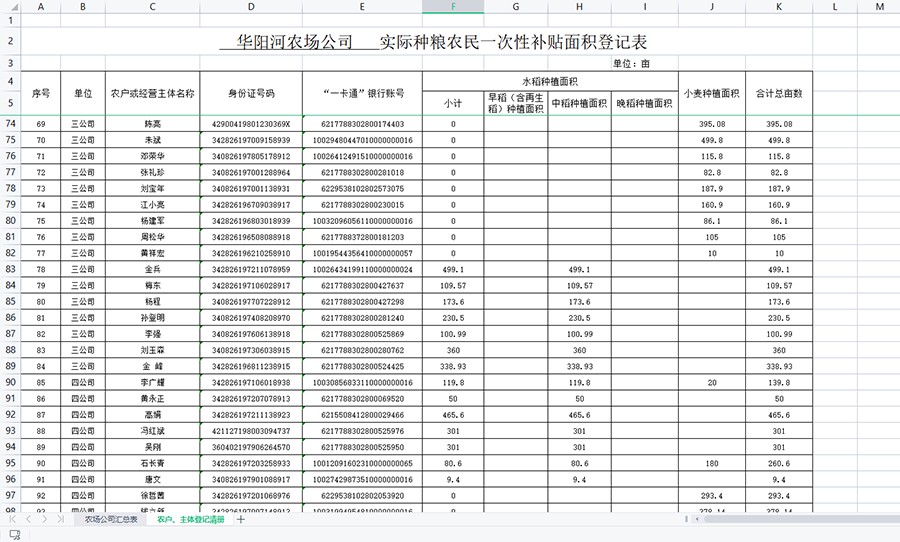
Task: Jump to the last sheet using navigation arrow
Action: click(x=61, y=519)
